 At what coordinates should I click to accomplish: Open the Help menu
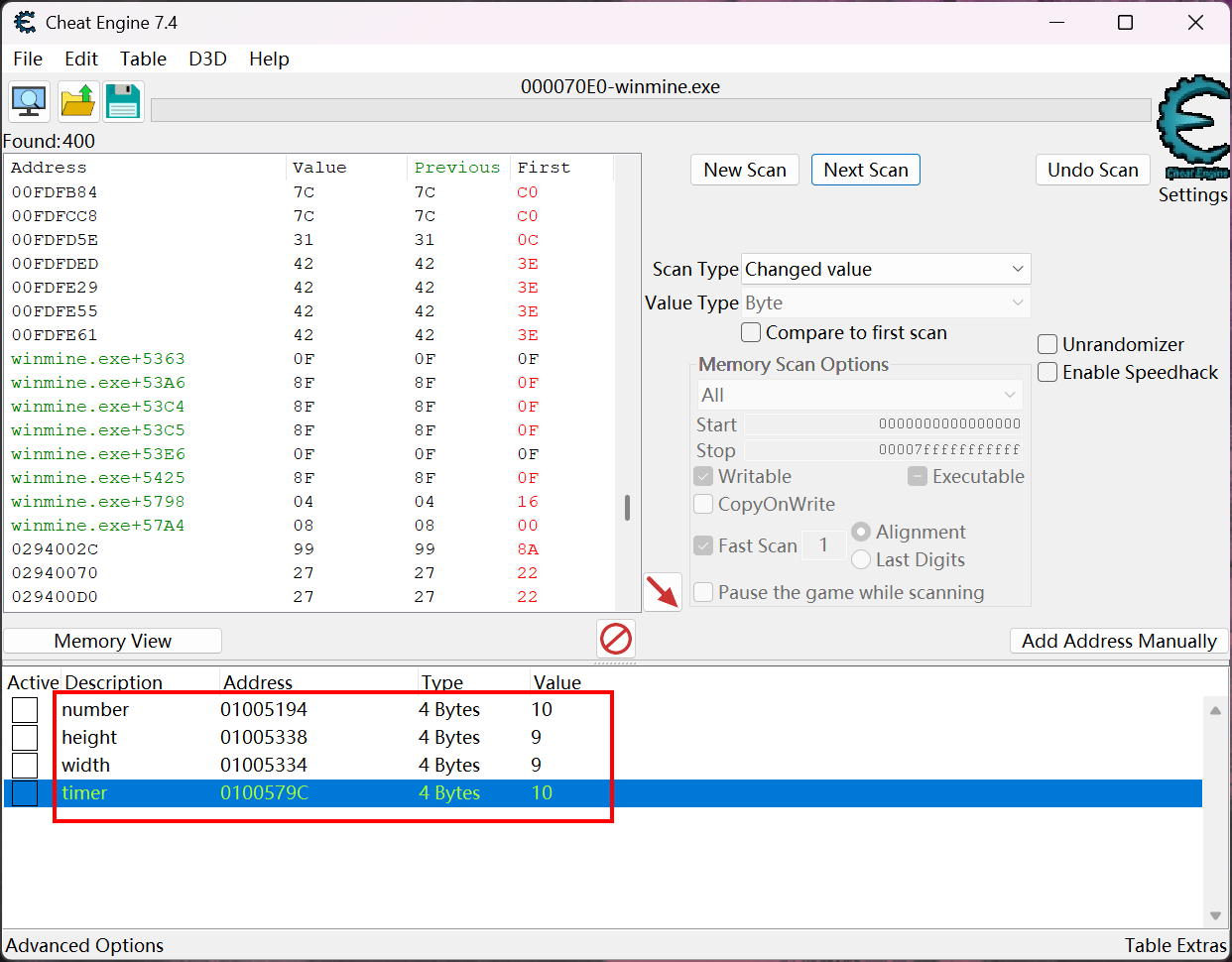click(x=269, y=59)
